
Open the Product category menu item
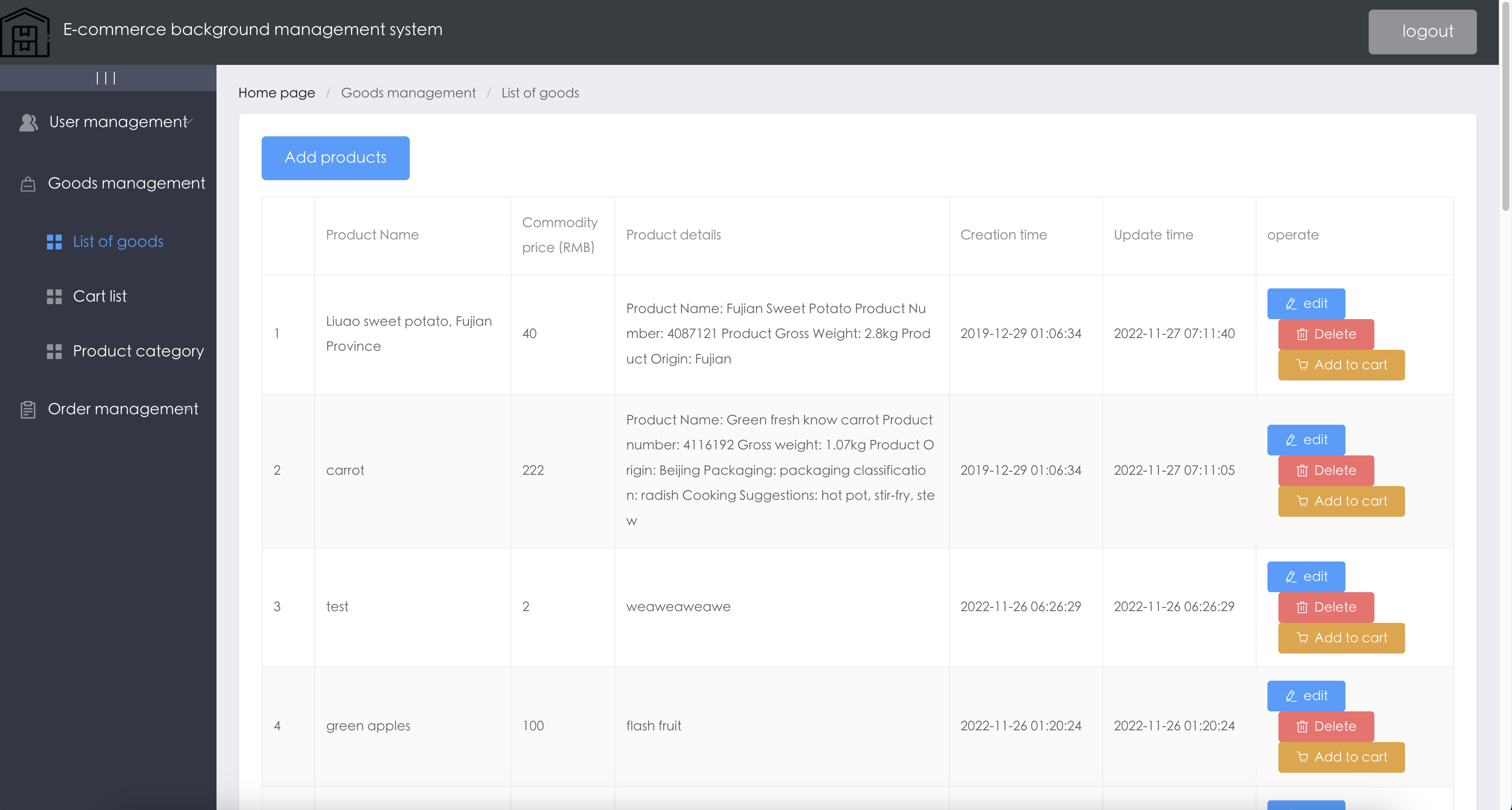(x=138, y=351)
